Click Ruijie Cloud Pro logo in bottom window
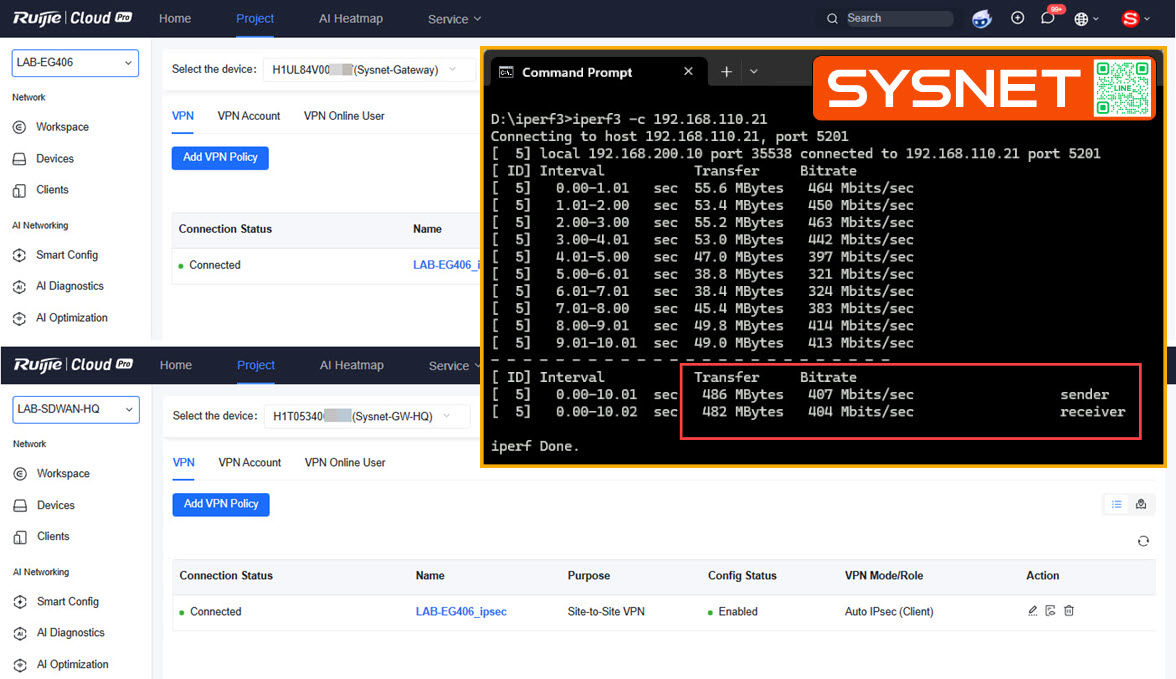 [73, 365]
